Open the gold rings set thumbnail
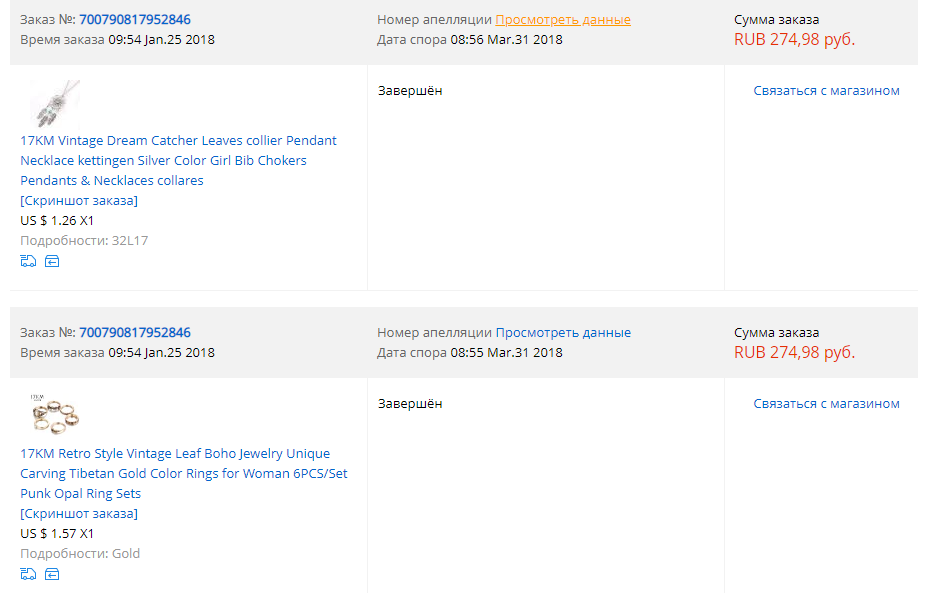Viewport: 929px width, 593px height. [53, 415]
